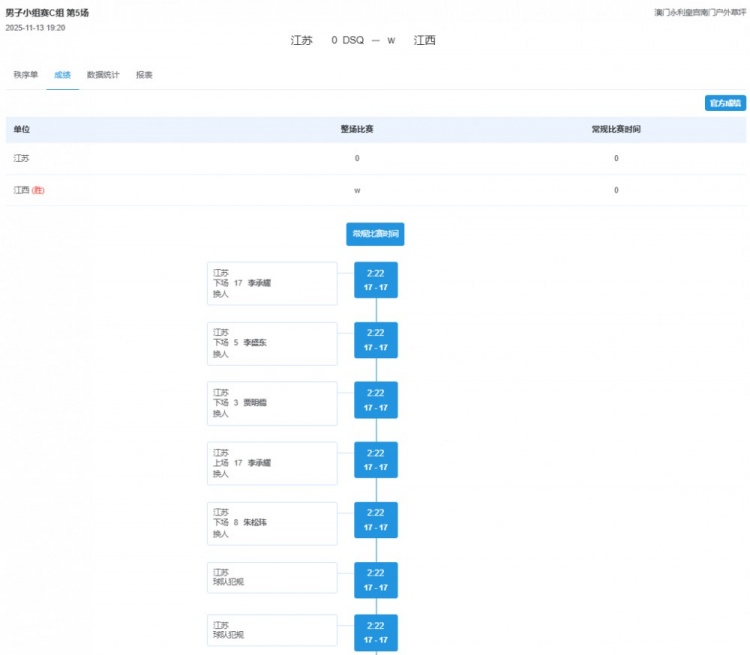This screenshot has width=750, height=655.
Task: Click the 下场 5 substitution event card
Action: tap(272, 343)
